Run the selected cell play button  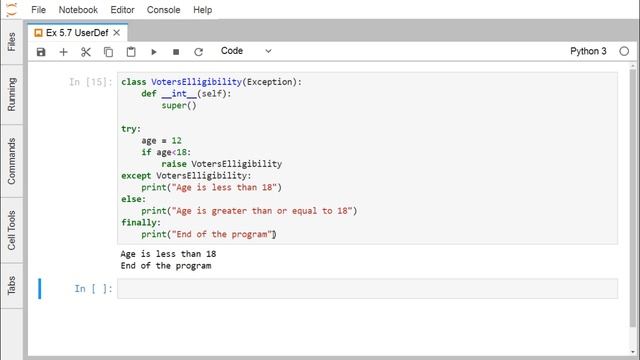[x=153, y=52]
